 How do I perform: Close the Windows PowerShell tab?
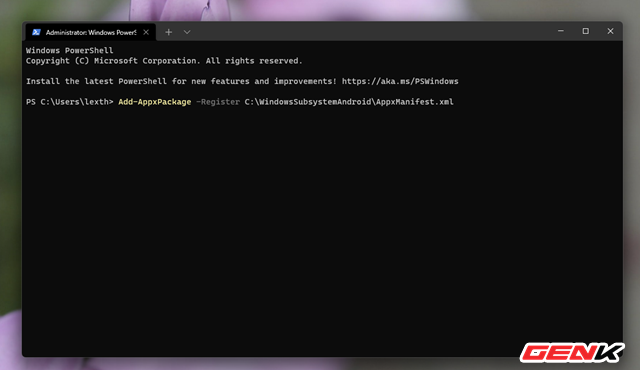(x=146, y=32)
